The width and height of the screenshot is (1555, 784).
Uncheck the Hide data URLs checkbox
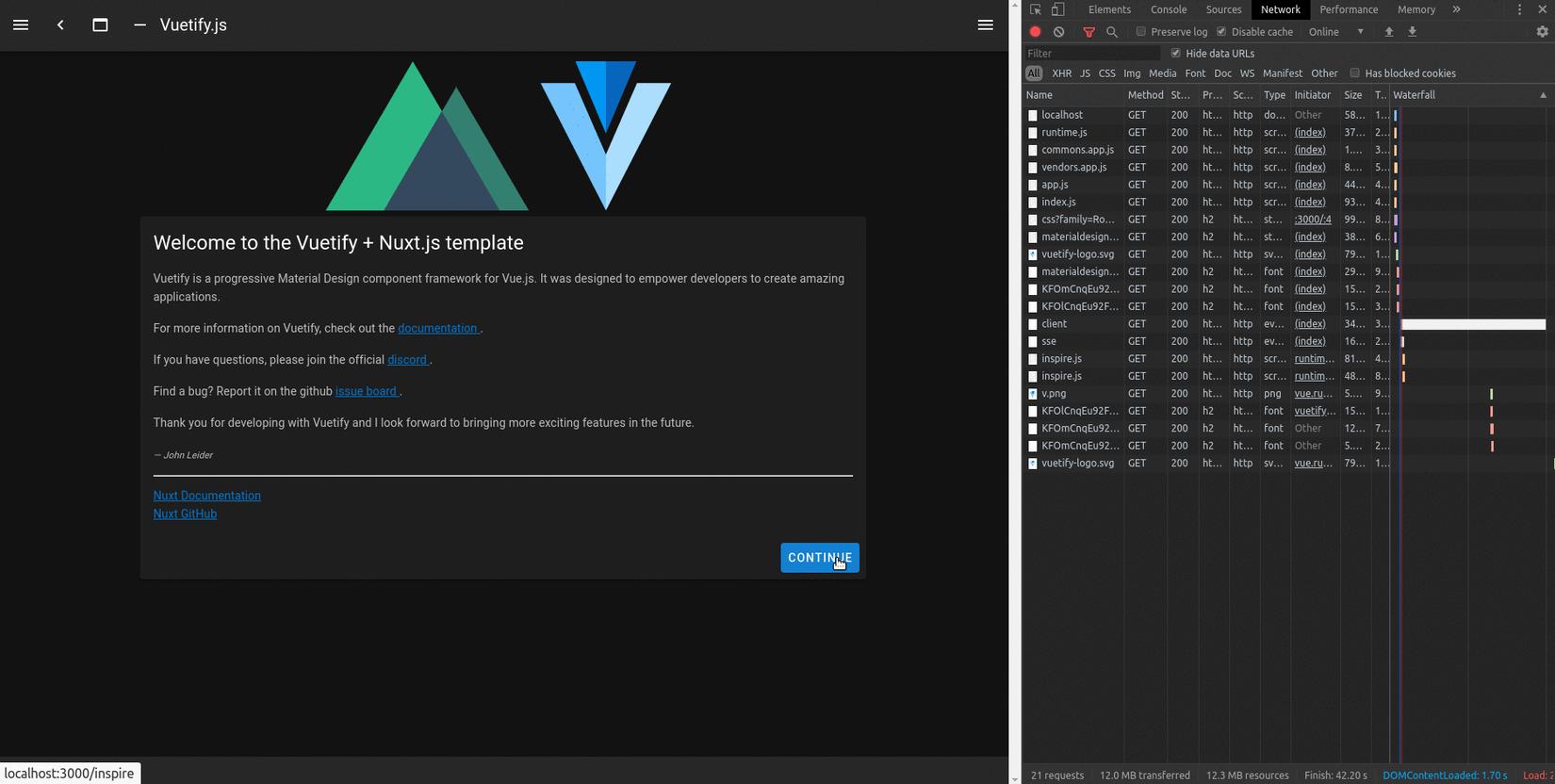coord(1175,54)
